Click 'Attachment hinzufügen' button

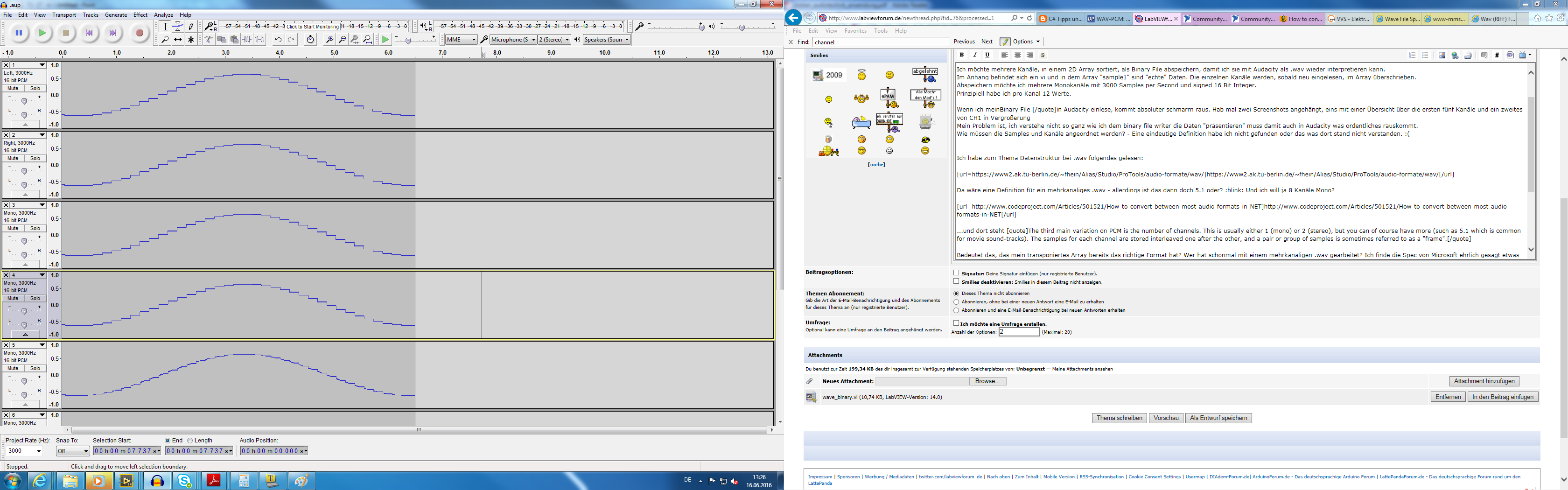point(1484,381)
